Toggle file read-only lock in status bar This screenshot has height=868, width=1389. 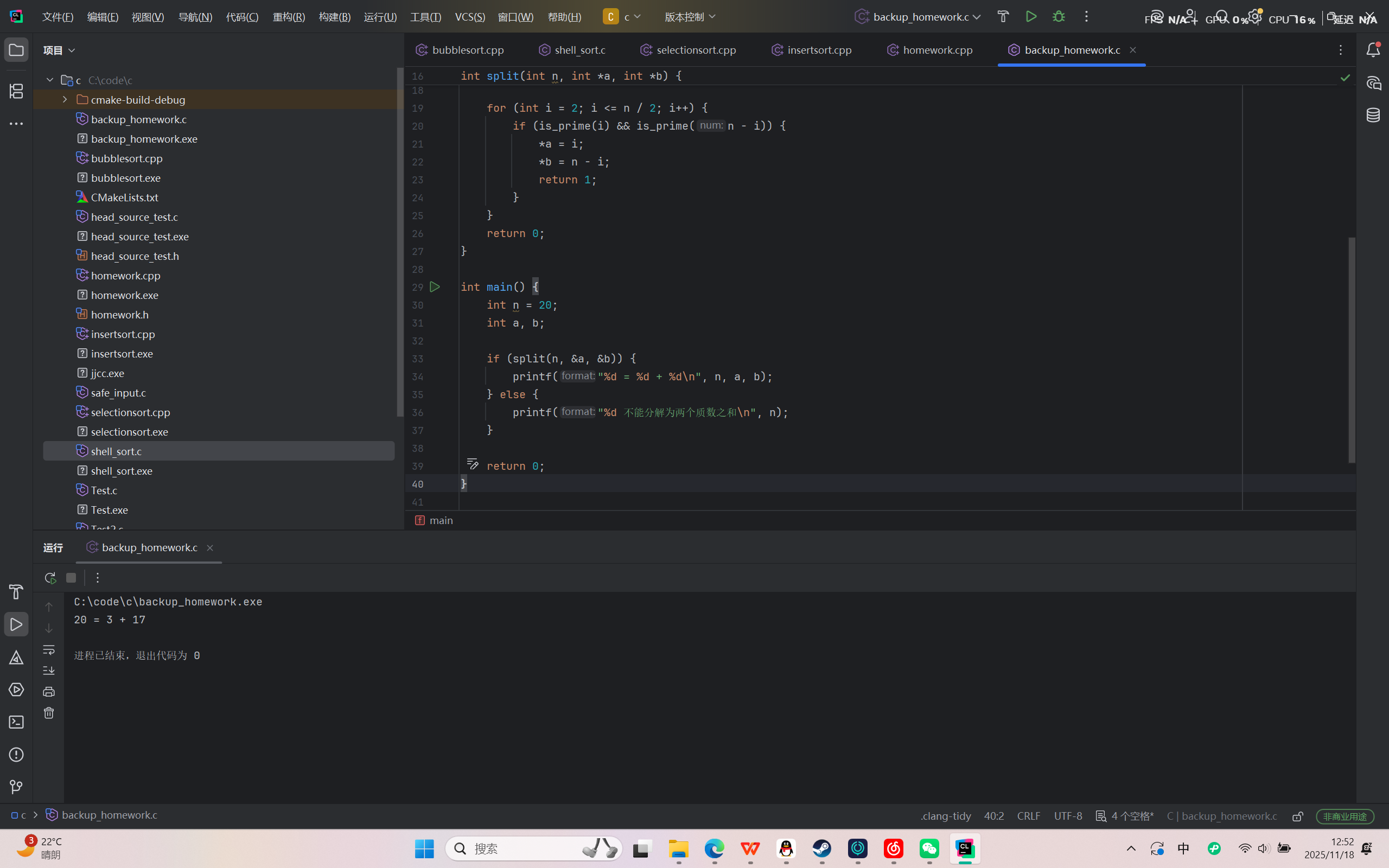pyautogui.click(x=1298, y=816)
